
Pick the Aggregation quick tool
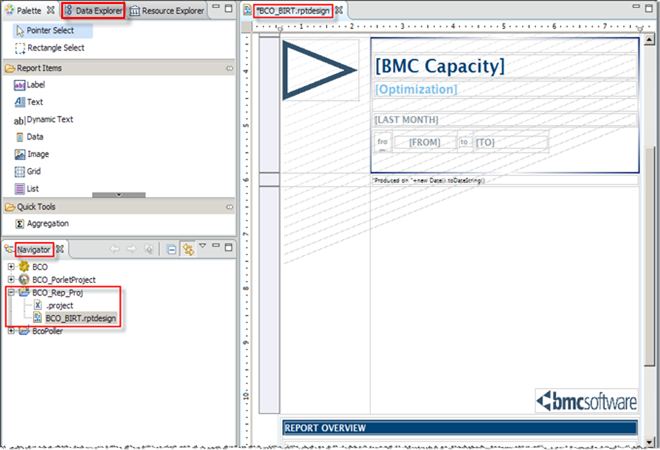pos(42,224)
